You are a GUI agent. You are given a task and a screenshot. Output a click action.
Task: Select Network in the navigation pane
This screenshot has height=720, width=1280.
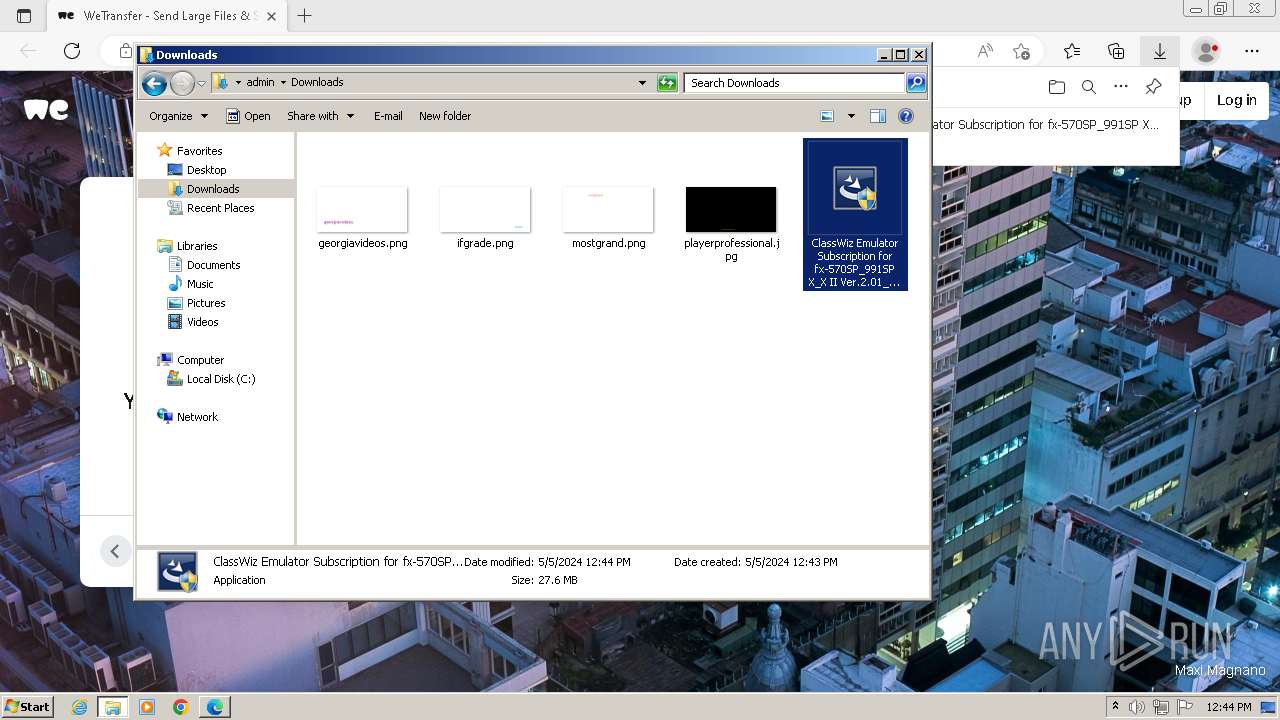tap(197, 417)
